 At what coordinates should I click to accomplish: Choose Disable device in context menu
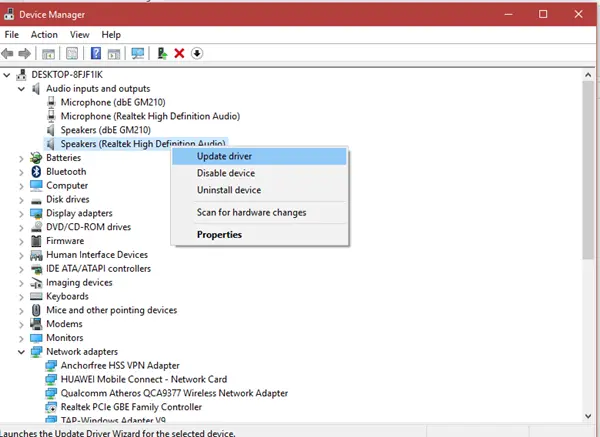(x=259, y=173)
